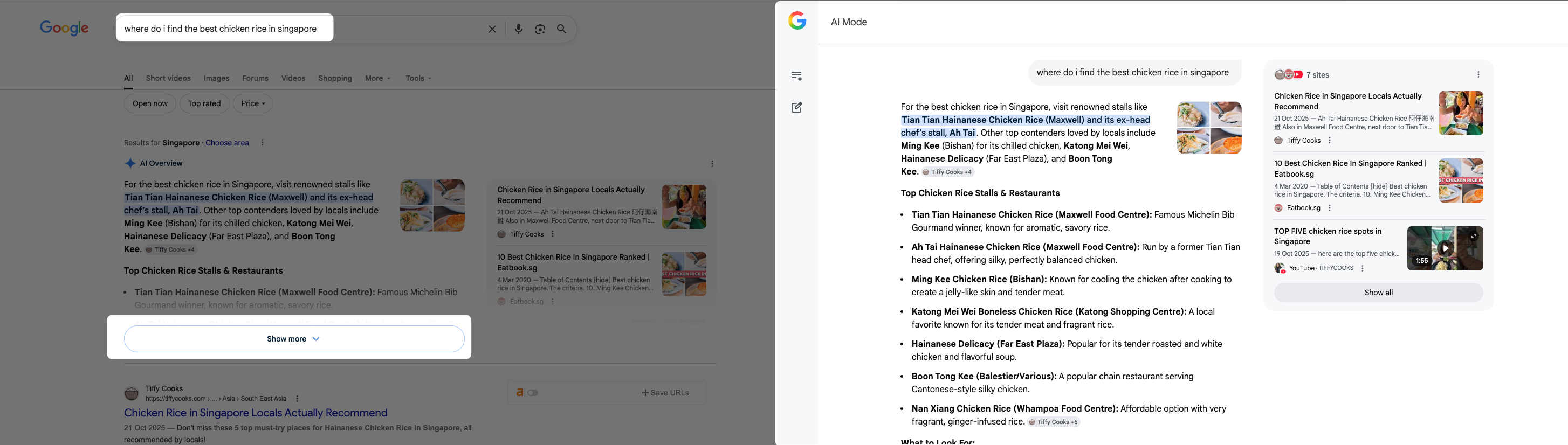Click the Choose area link
Screen dimensions: 1568x445
coord(227,143)
